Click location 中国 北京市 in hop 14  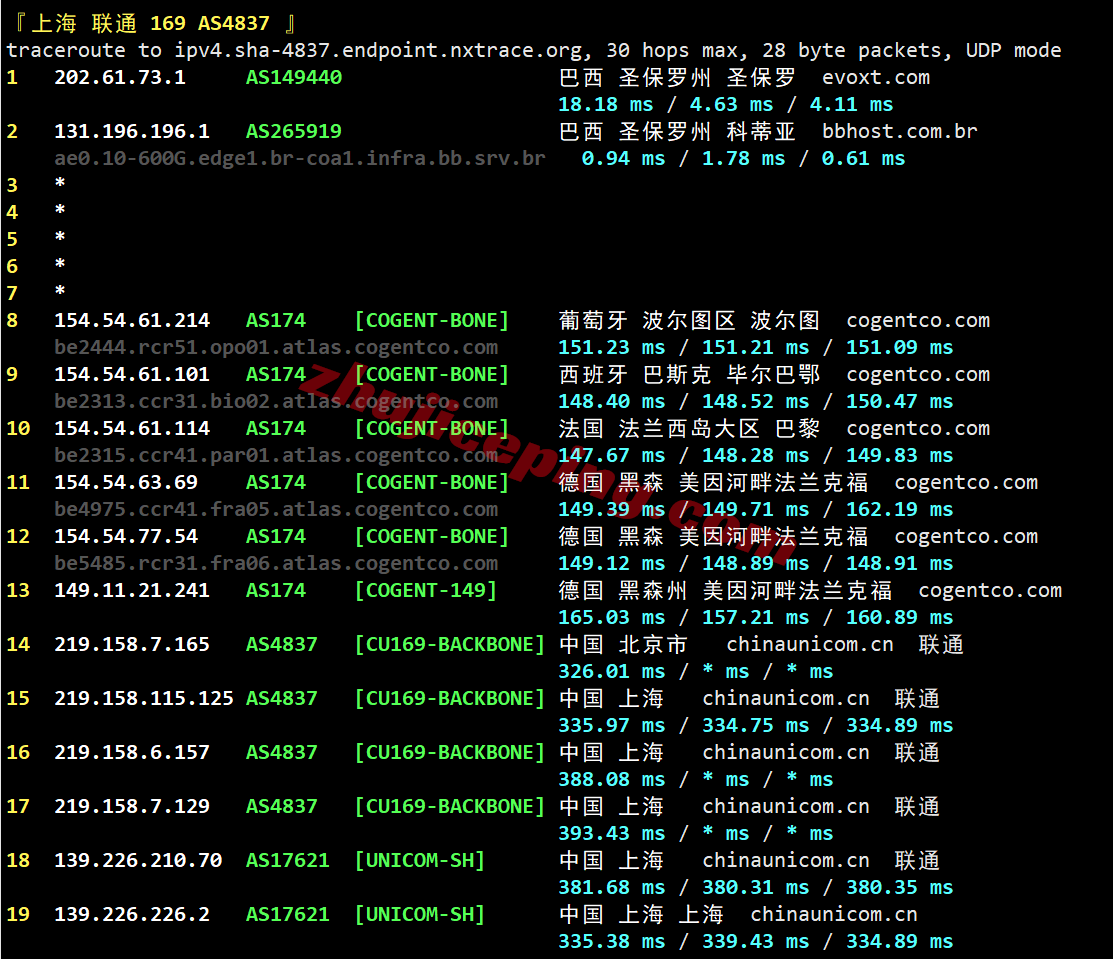tap(623, 644)
